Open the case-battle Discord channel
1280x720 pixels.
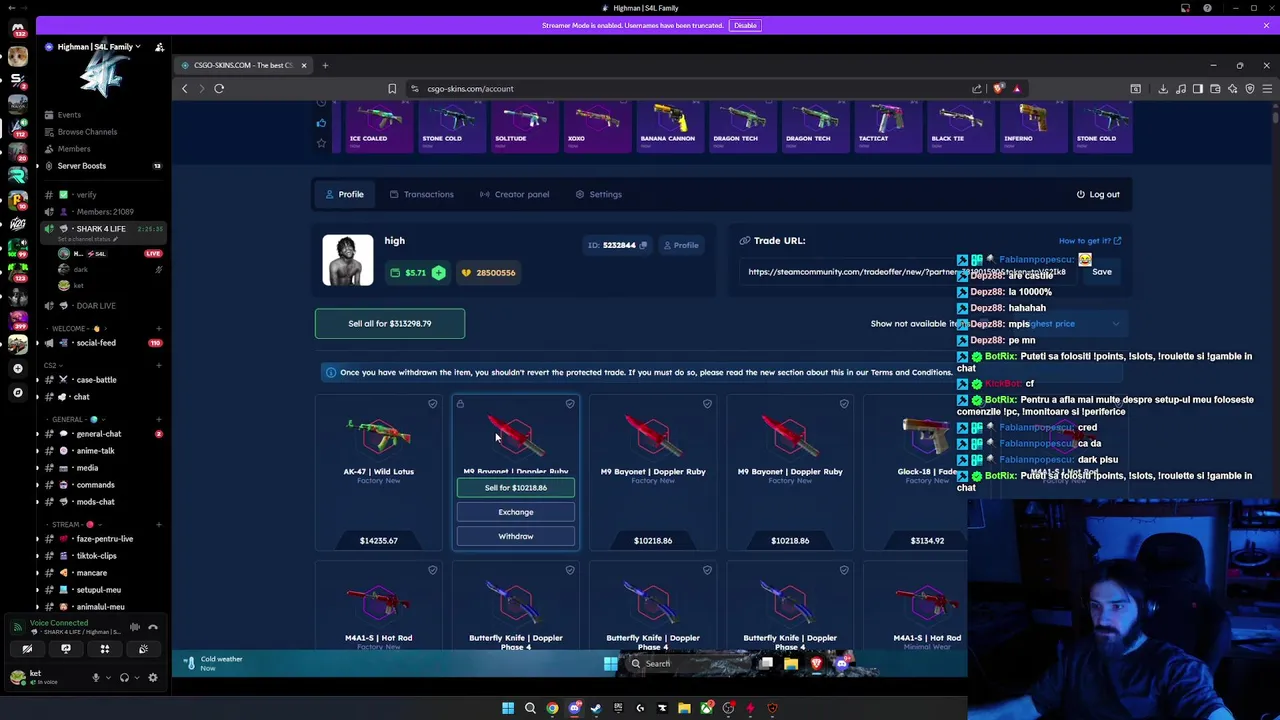pyautogui.click(x=96, y=380)
